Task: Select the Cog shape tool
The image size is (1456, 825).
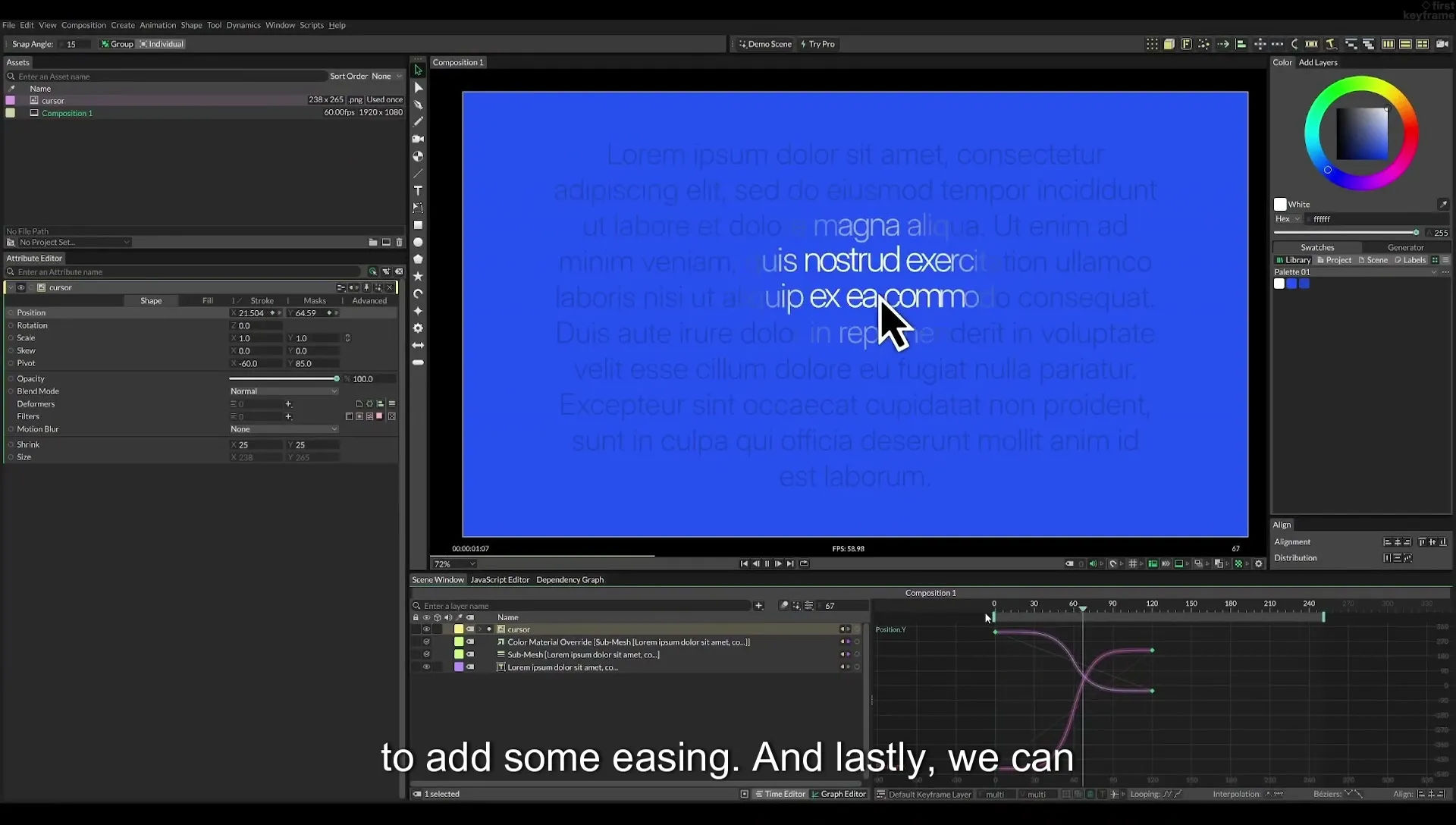Action: 418,328
